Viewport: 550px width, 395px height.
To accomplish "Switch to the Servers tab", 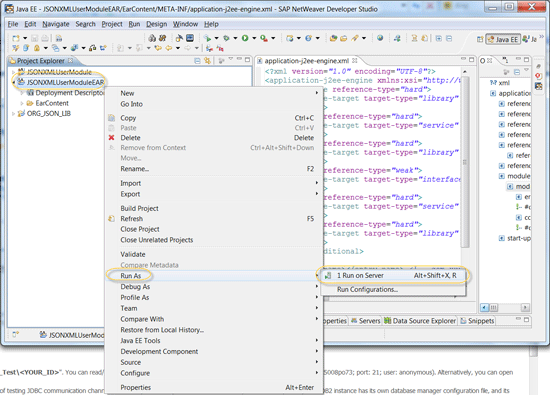I will (365, 321).
